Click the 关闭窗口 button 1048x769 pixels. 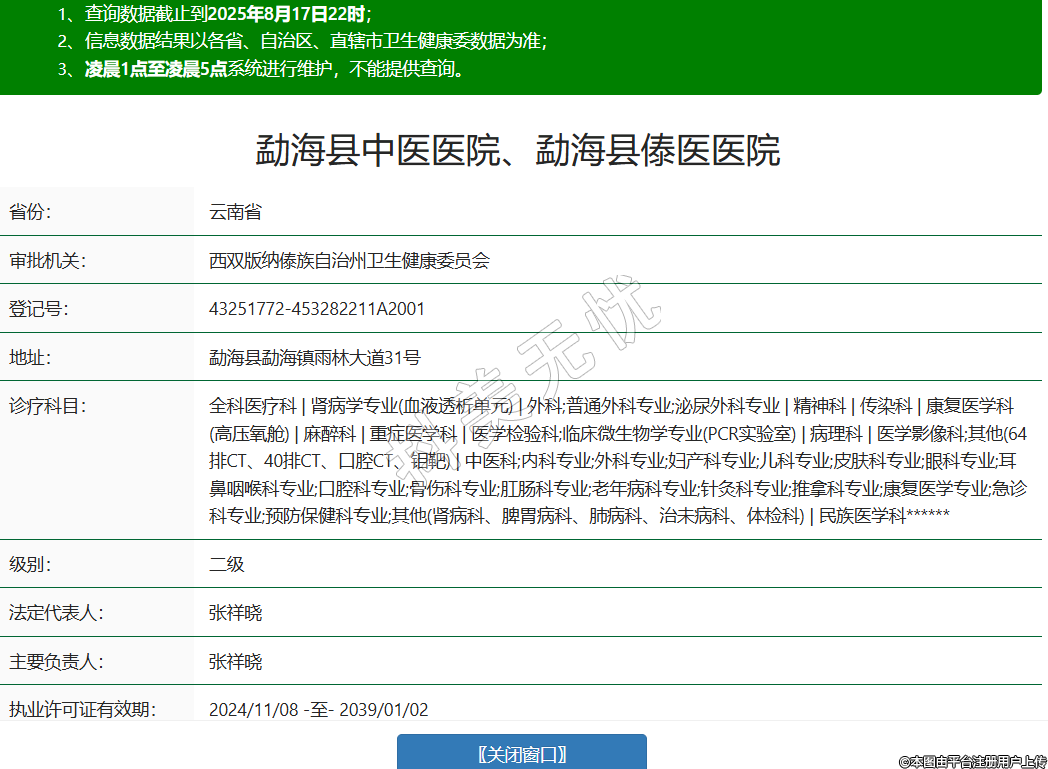(x=521, y=753)
